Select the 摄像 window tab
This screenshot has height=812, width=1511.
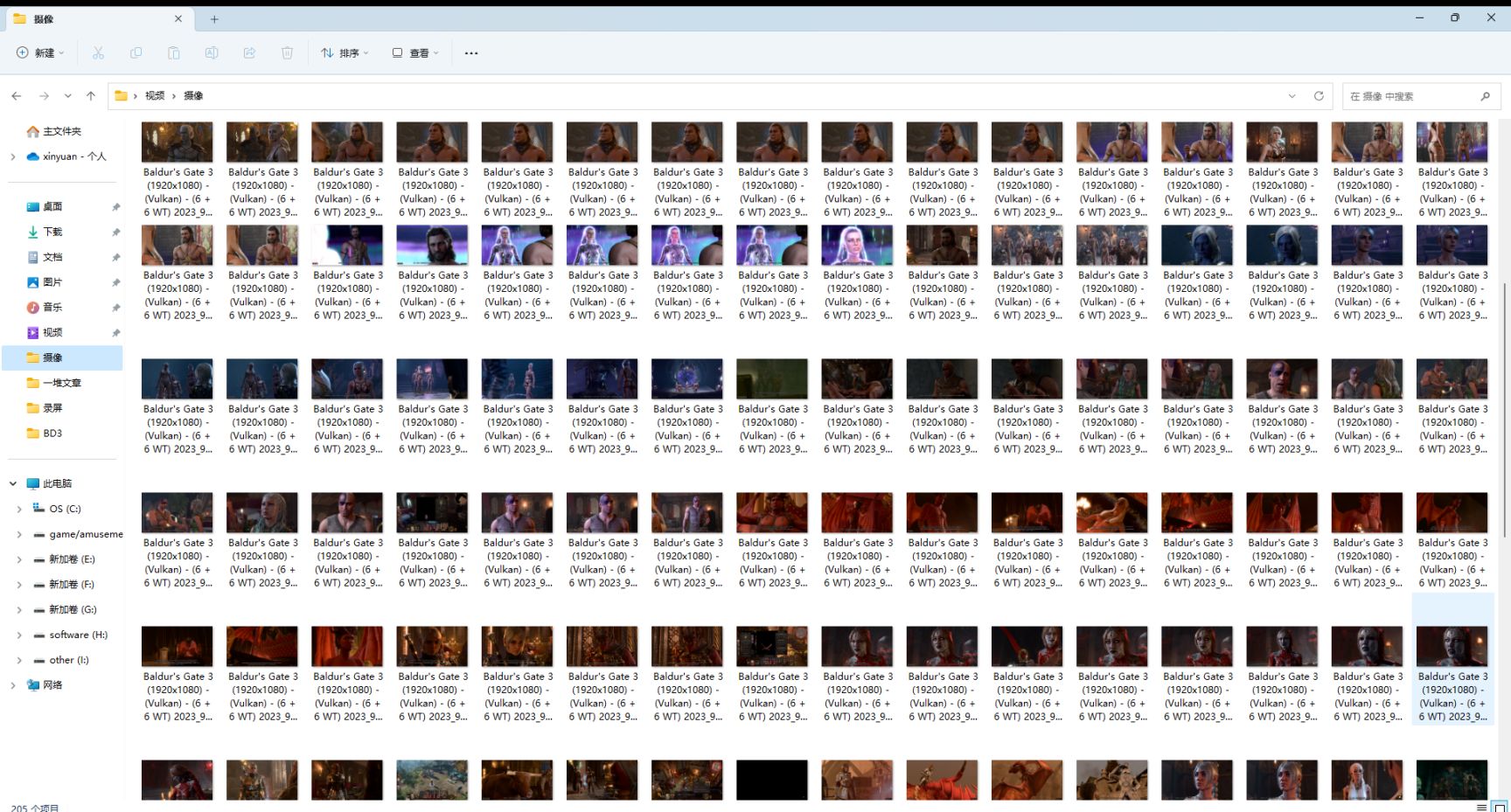pyautogui.click(x=98, y=18)
